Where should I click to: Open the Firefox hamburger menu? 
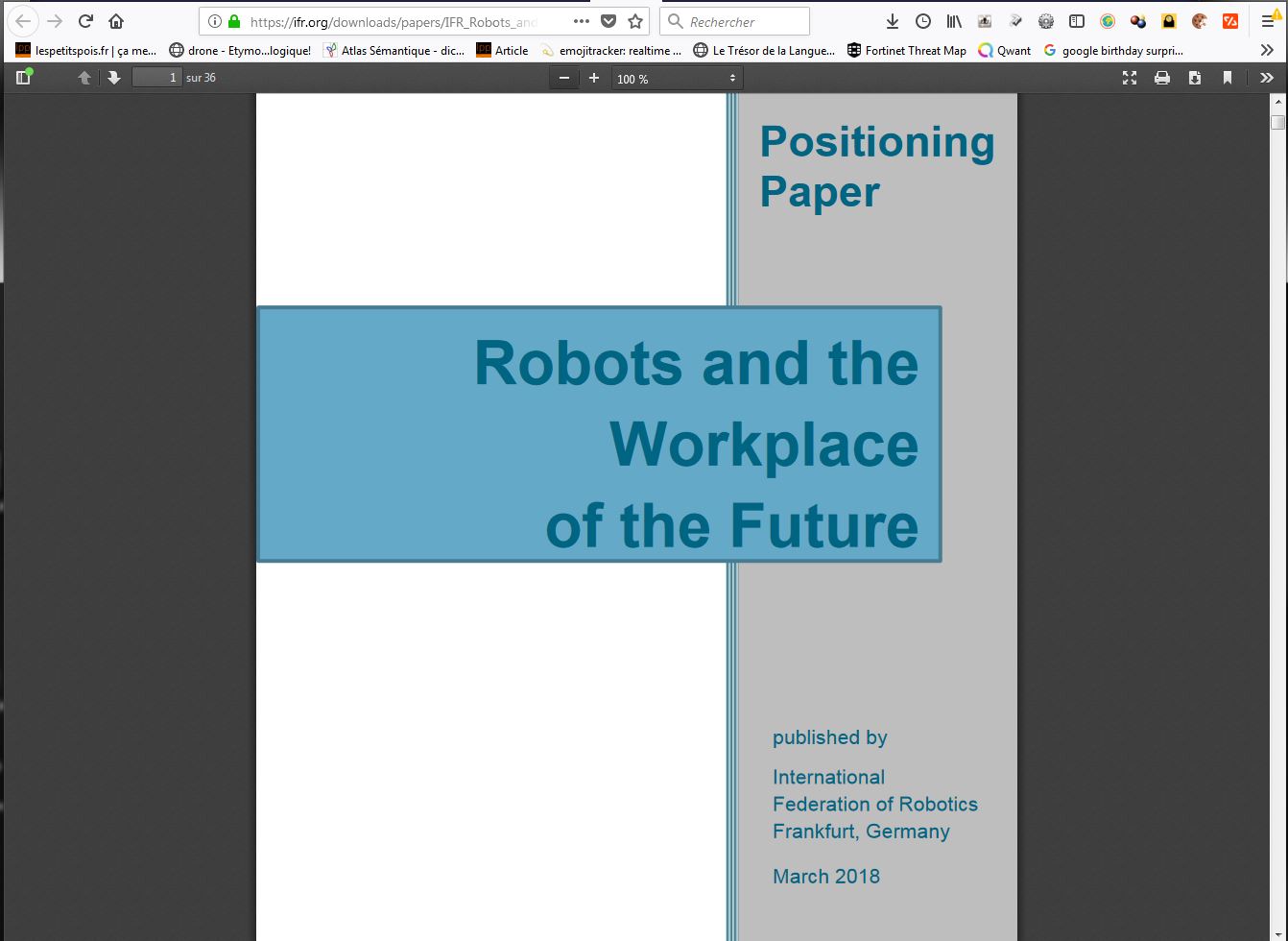click(1268, 21)
